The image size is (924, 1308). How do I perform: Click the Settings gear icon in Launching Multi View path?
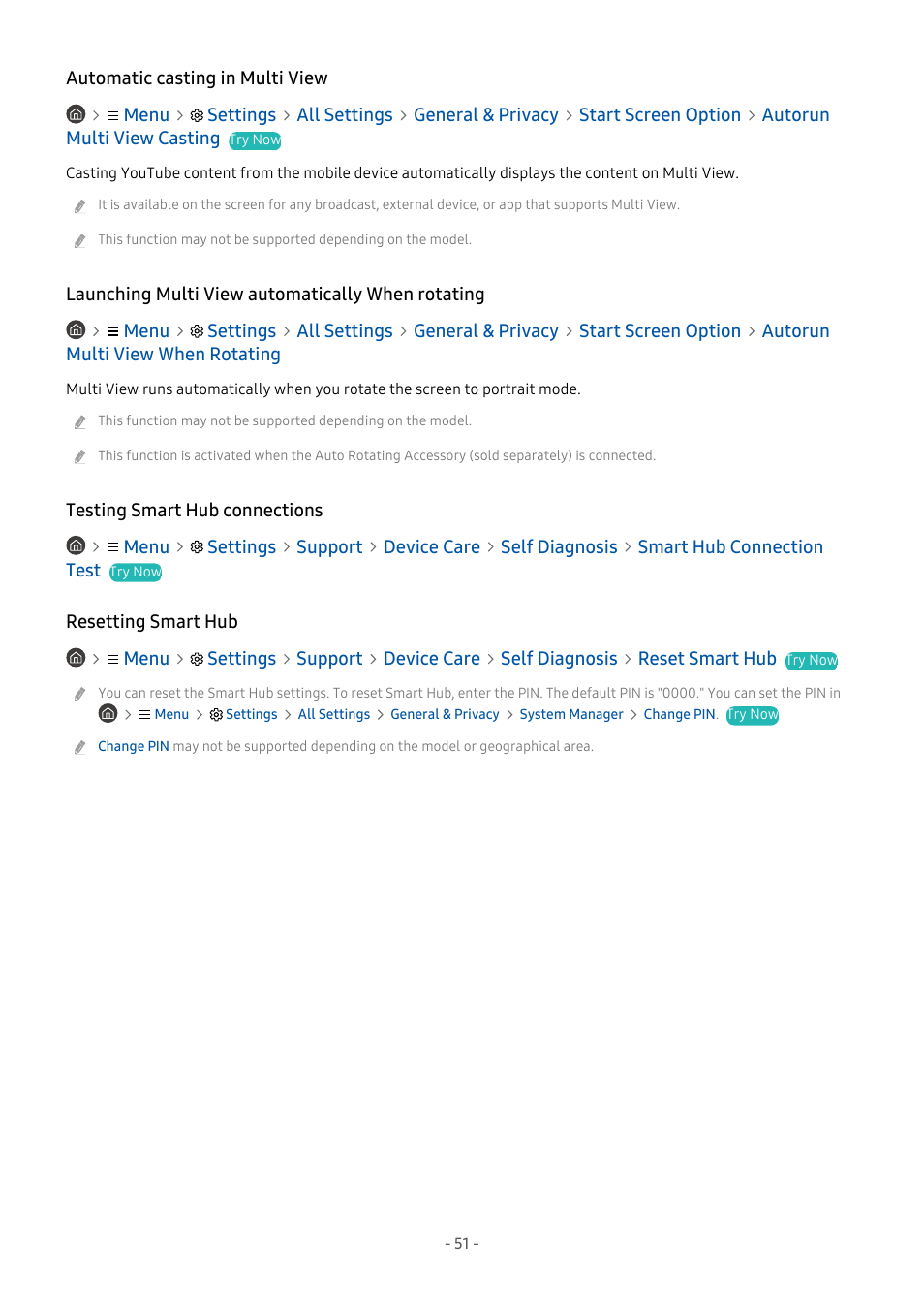click(197, 331)
